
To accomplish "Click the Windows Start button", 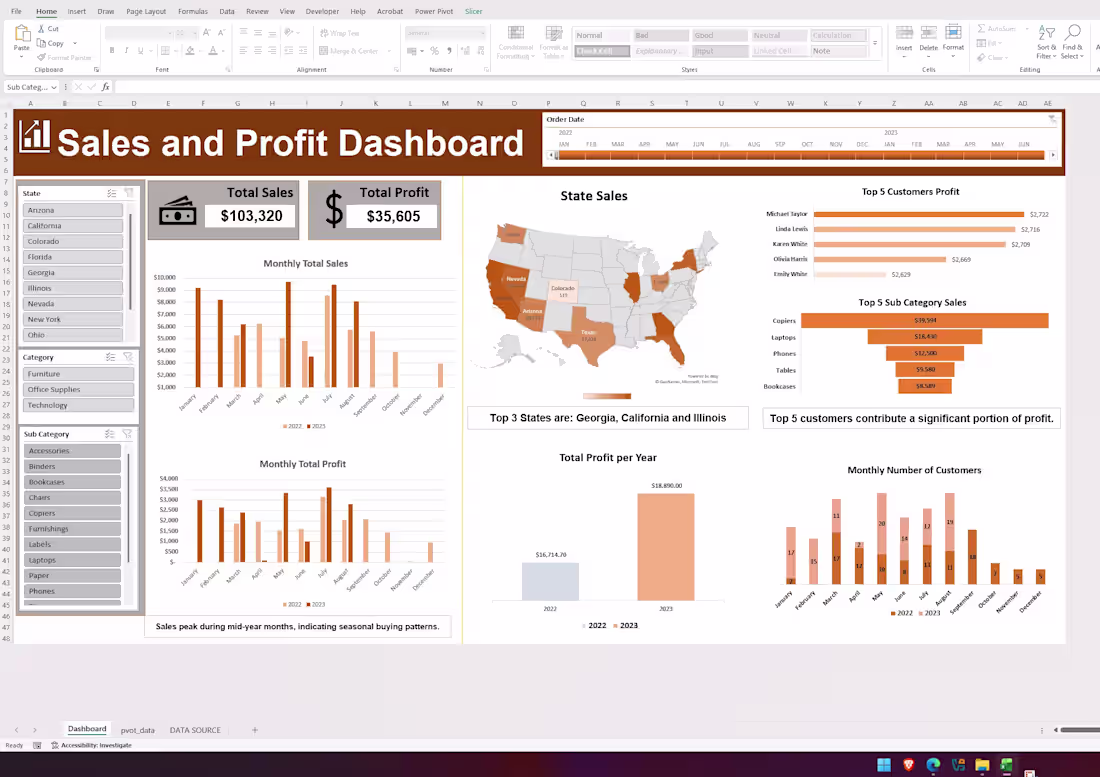I will [884, 765].
